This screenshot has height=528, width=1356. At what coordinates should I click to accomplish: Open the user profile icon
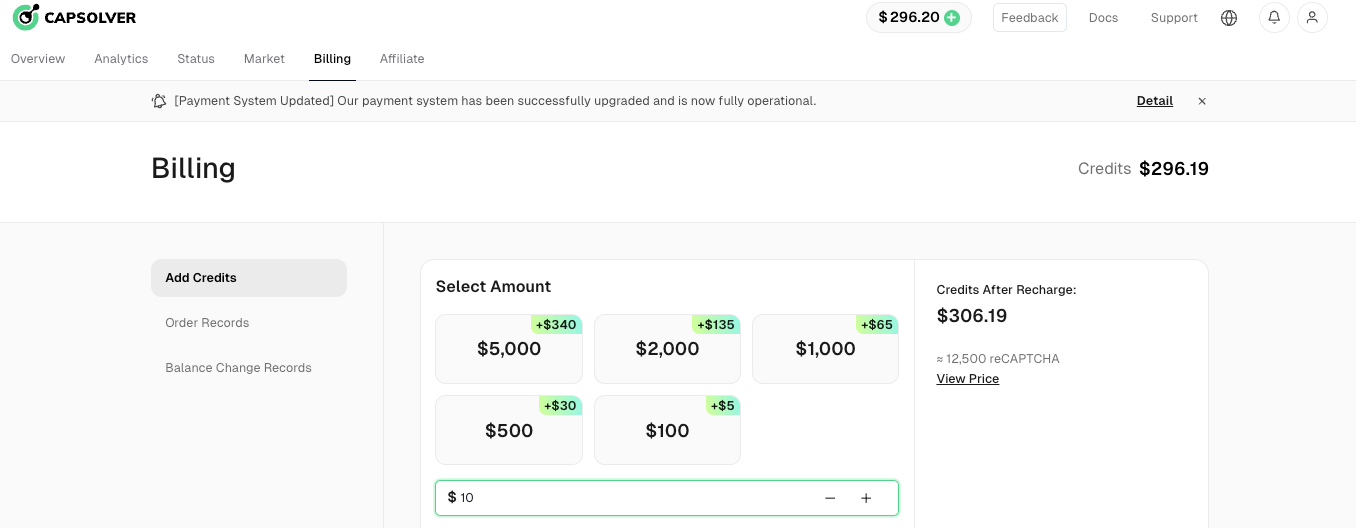(x=1312, y=18)
